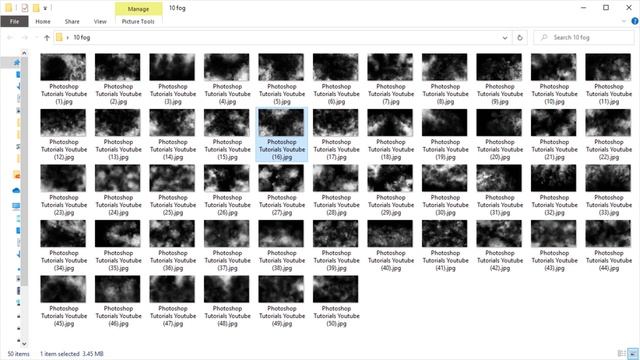Click the Back navigation arrow
The height and width of the screenshot is (360, 640).
tap(10, 38)
